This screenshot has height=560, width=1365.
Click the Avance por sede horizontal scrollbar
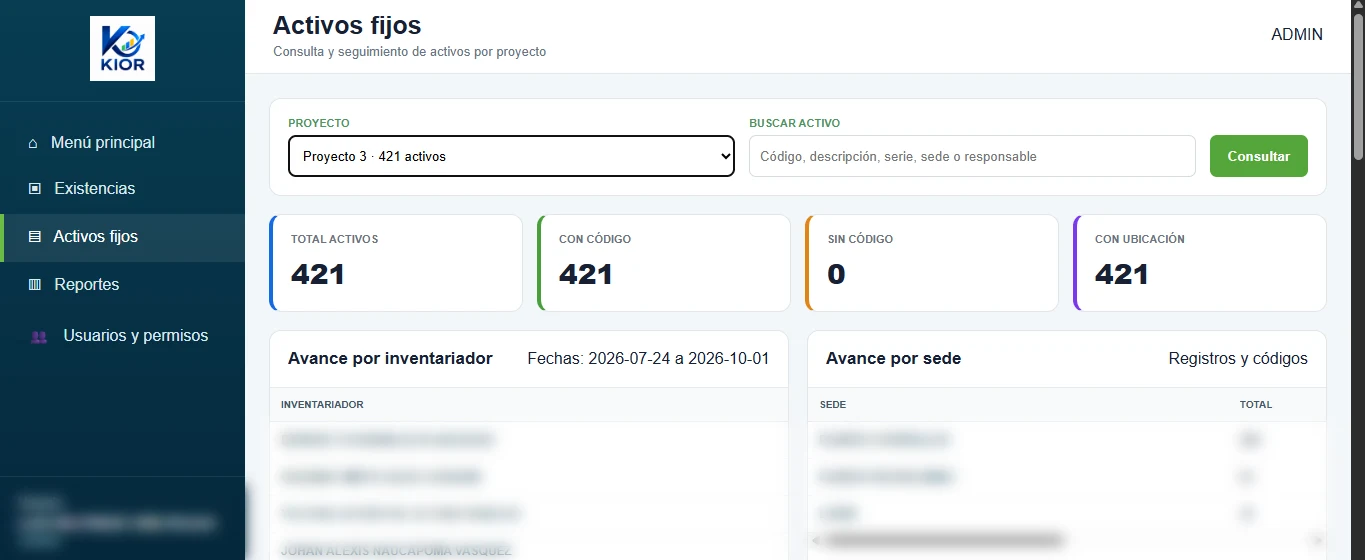pyautogui.click(x=945, y=540)
